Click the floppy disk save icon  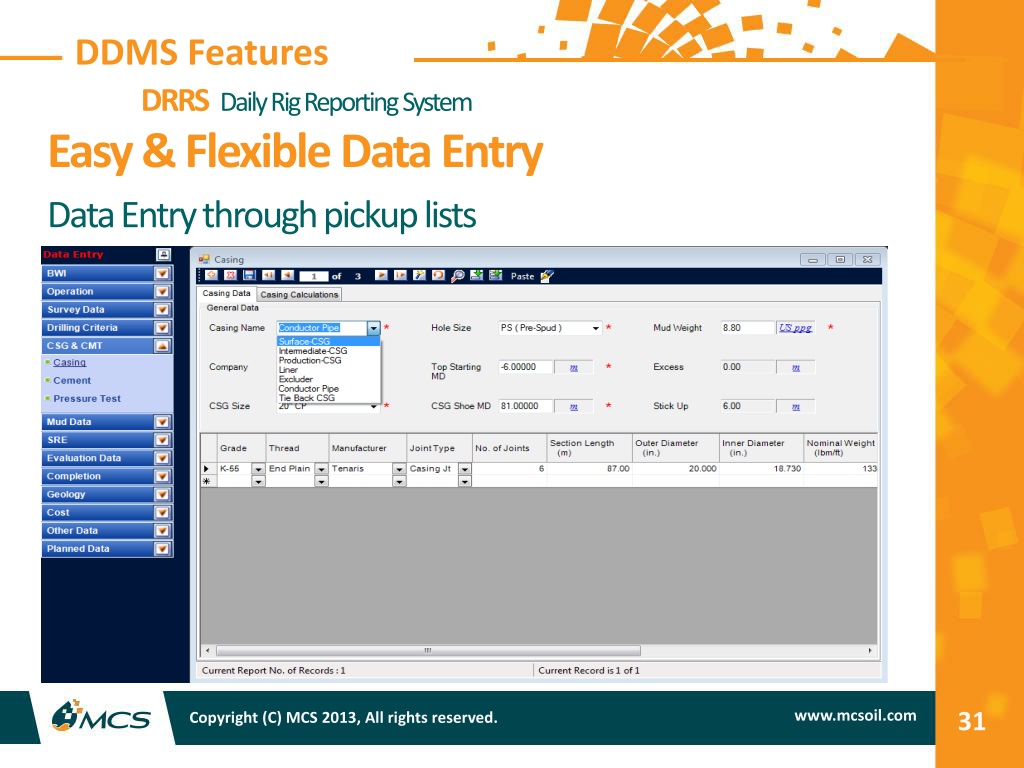(249, 276)
